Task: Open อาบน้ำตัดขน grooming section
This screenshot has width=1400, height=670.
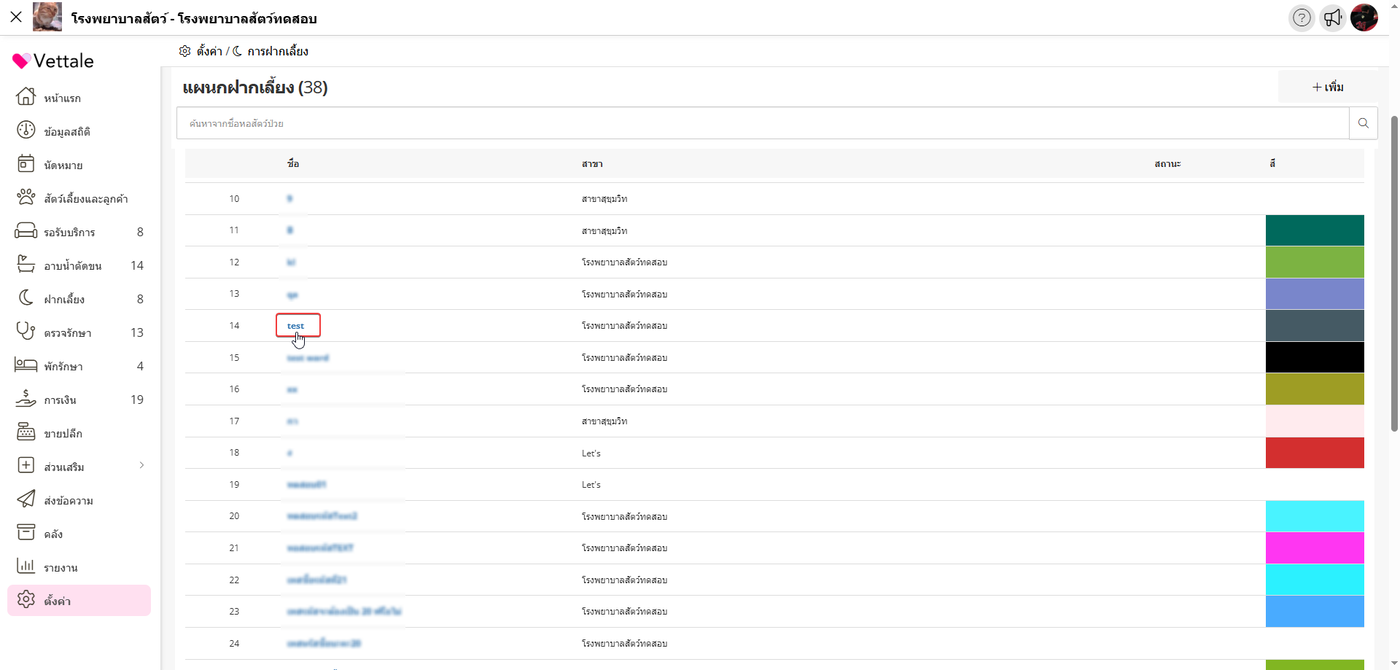Action: coord(72,266)
